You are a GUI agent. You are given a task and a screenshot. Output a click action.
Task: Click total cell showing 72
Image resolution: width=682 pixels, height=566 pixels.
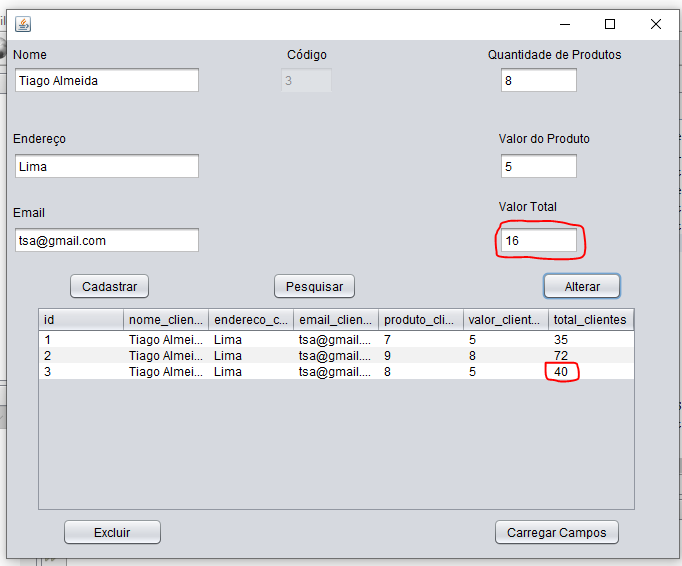(591, 355)
